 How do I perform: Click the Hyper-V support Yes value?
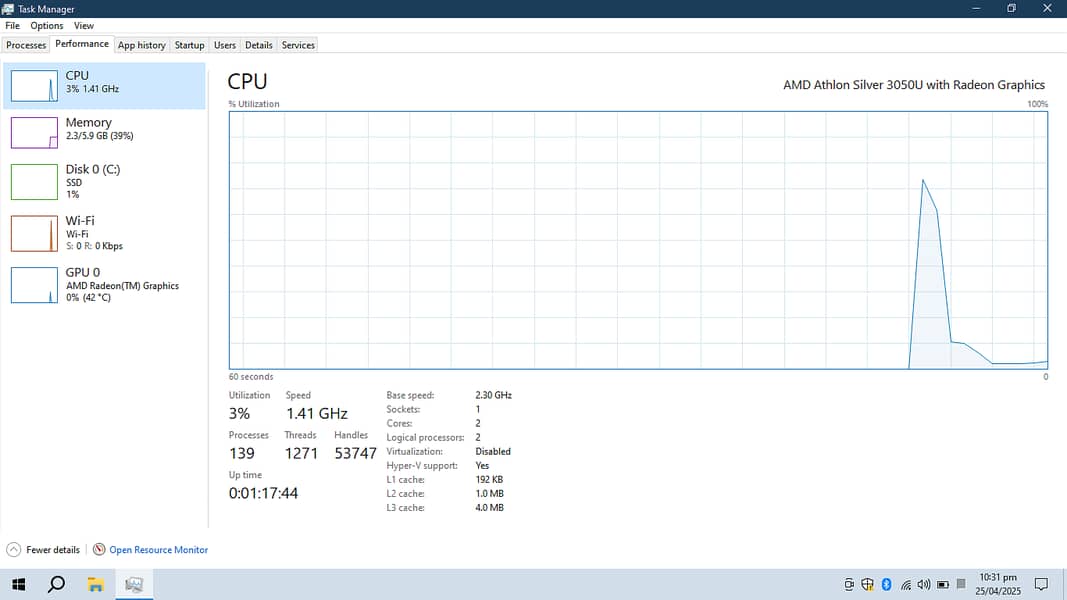click(x=482, y=466)
